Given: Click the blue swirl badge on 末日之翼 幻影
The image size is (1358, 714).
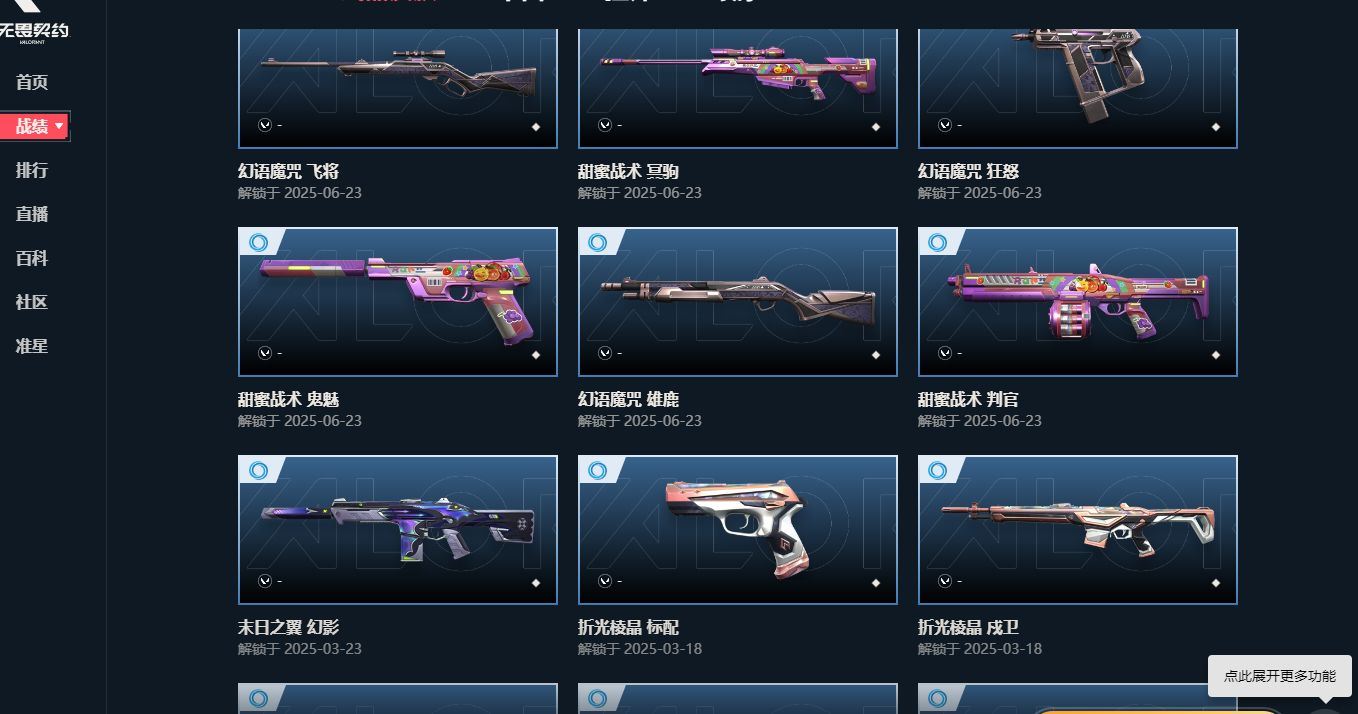Looking at the screenshot, I should tap(258, 470).
